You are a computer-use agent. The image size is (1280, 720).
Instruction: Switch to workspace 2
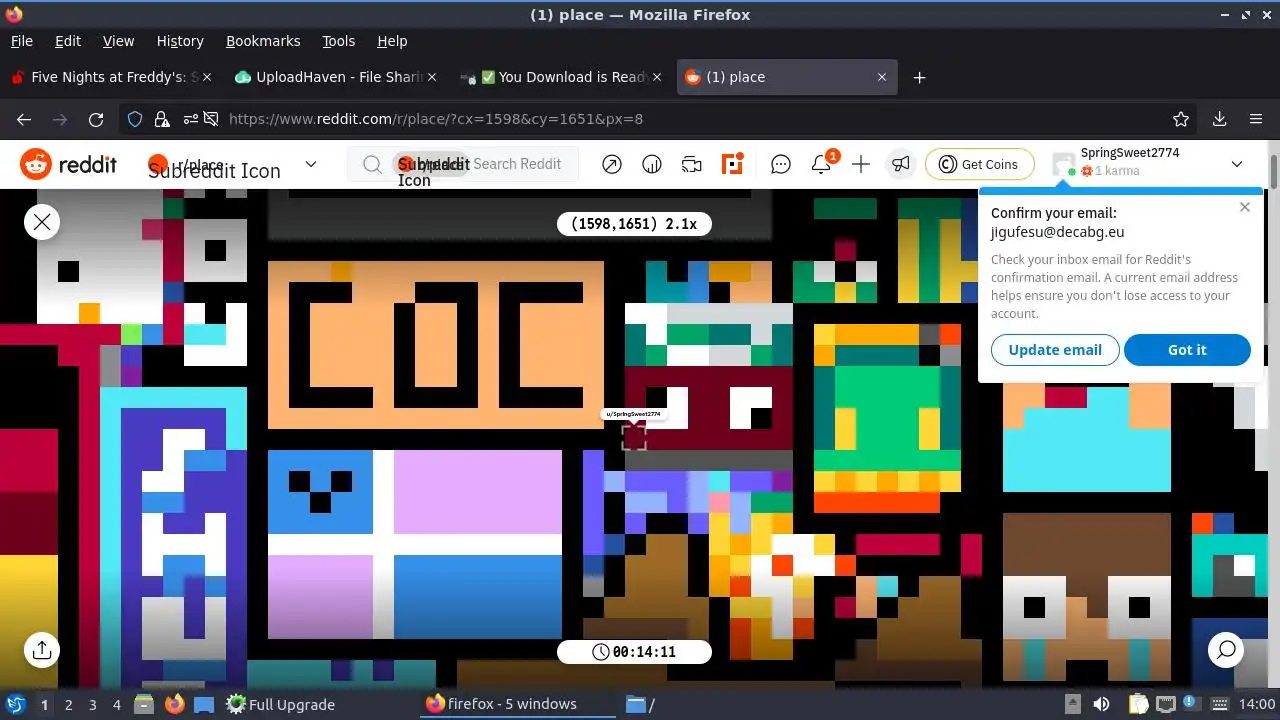68,704
